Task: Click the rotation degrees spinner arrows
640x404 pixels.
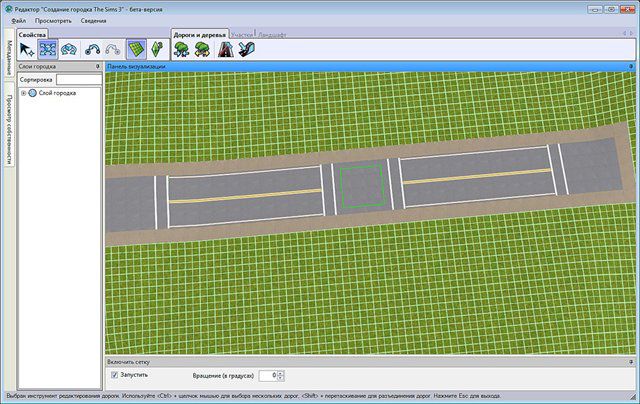Action: [x=279, y=375]
